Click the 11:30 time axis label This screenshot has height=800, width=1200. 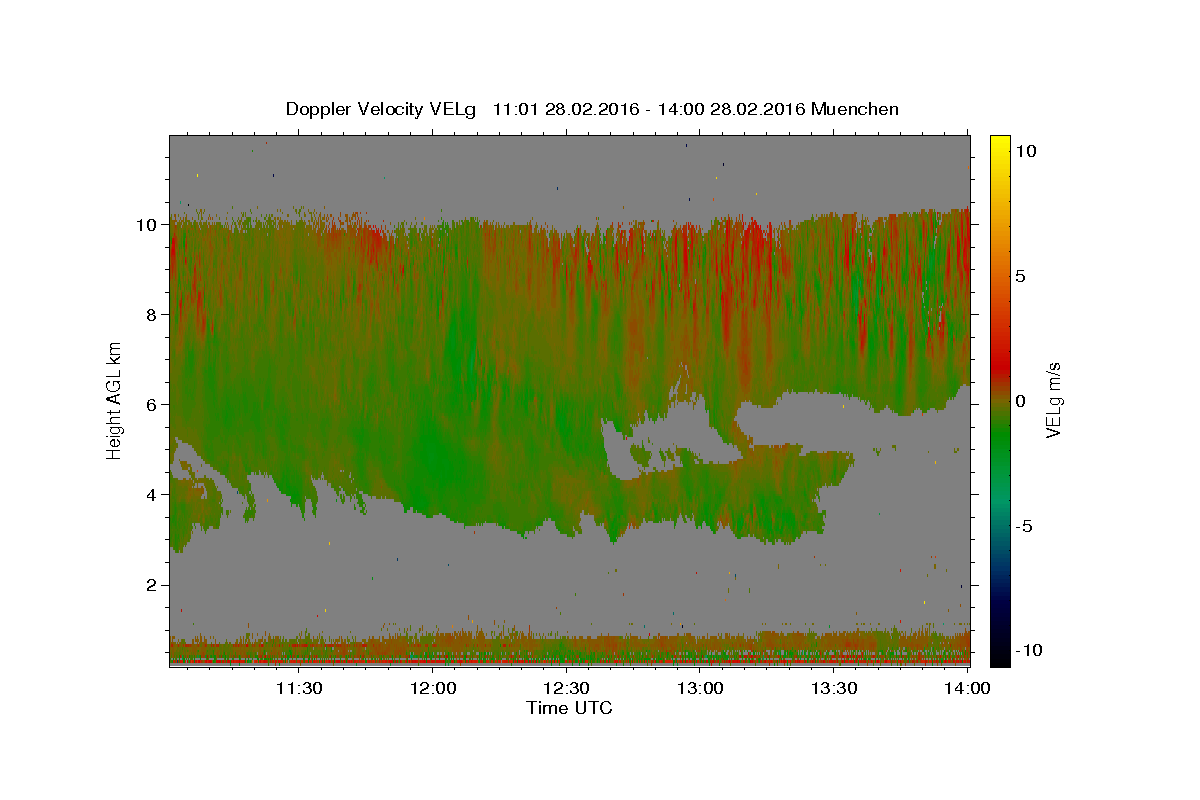298,688
